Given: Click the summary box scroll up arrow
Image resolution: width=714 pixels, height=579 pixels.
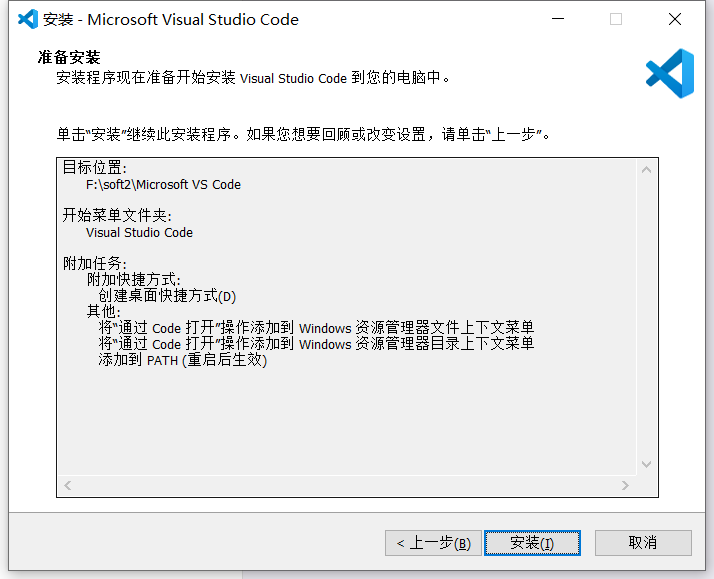Looking at the screenshot, I should (x=646, y=170).
